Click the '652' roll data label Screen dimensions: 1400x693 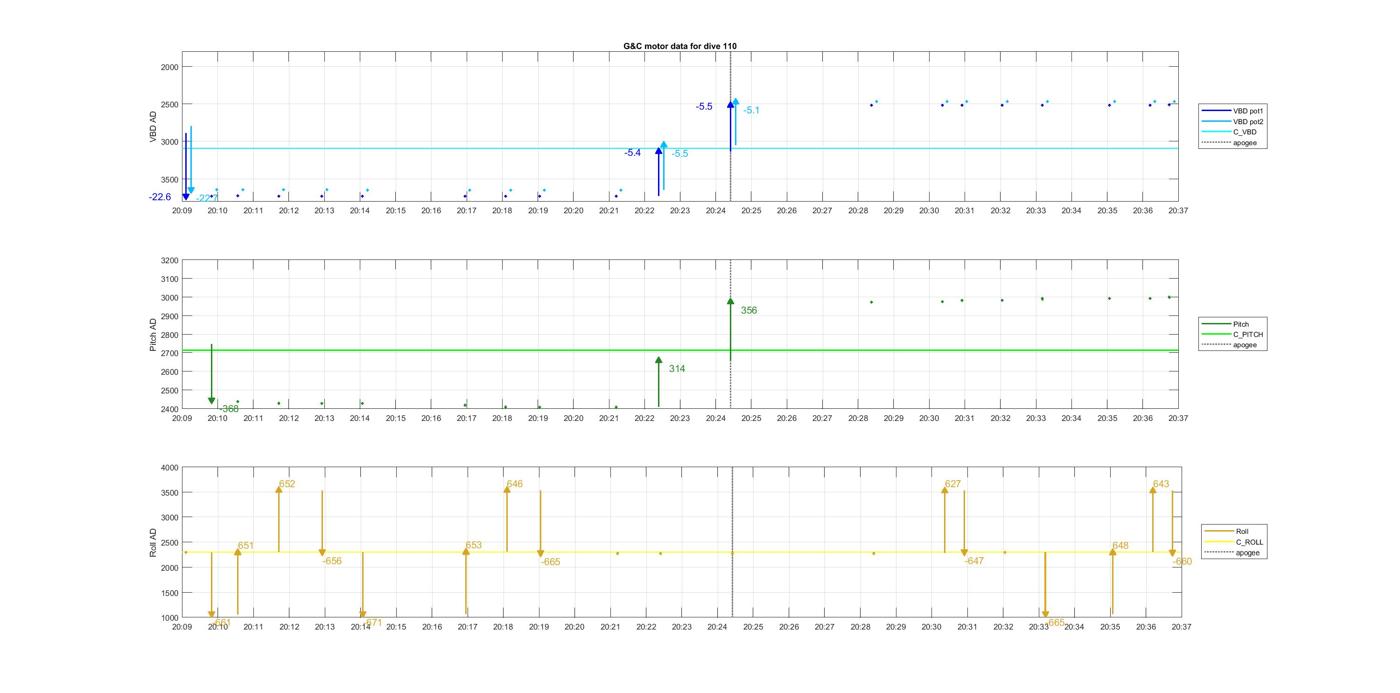(287, 484)
